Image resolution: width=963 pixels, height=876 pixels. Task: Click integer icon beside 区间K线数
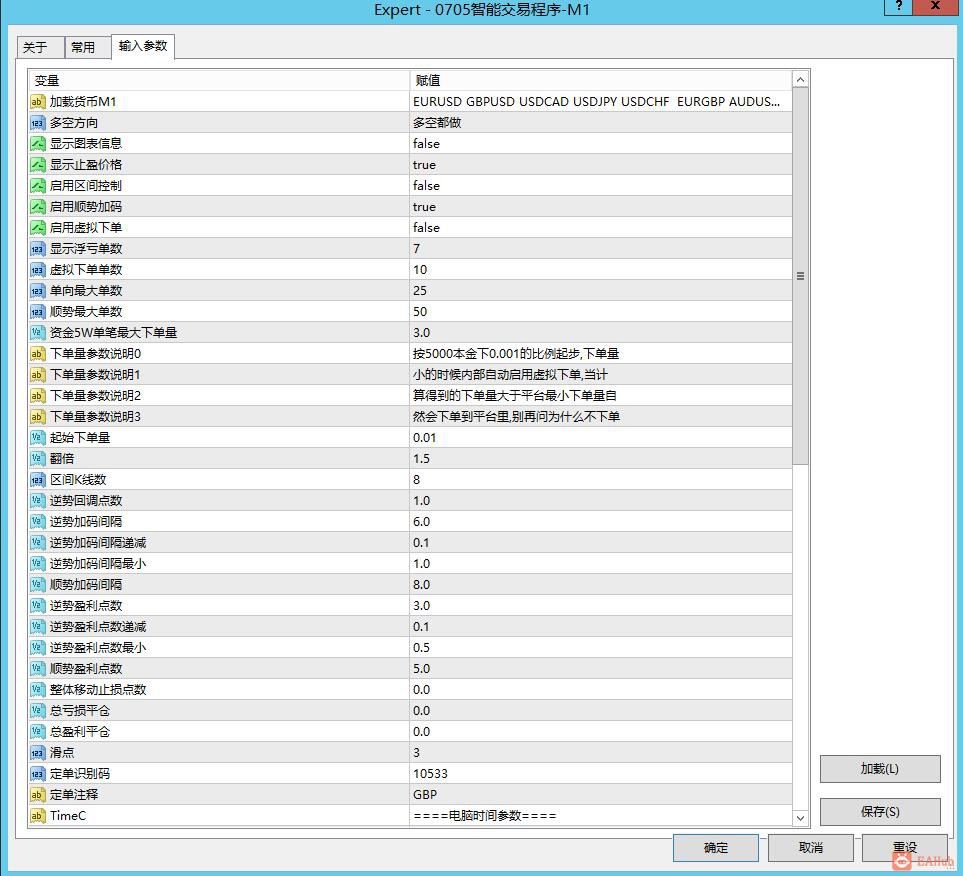[x=37, y=480]
